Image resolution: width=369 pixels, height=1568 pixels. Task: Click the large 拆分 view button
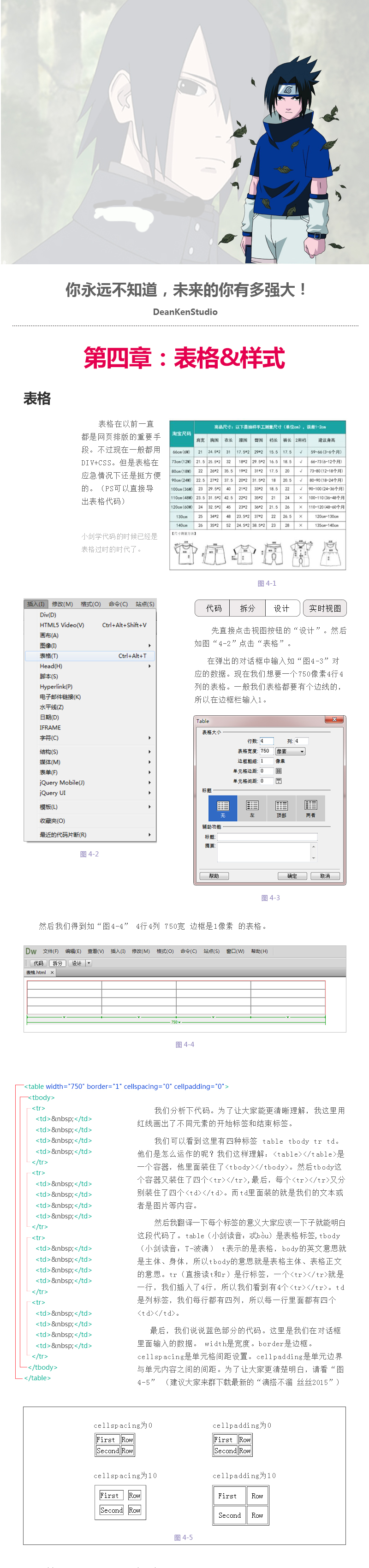point(247,608)
